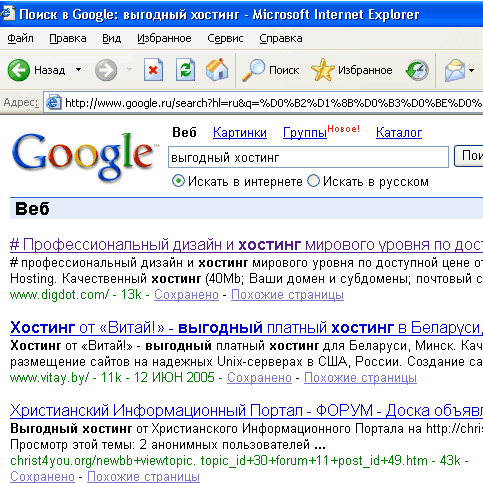Switch to the Каталог search tab
This screenshot has height=483, width=483.
pos(399,133)
